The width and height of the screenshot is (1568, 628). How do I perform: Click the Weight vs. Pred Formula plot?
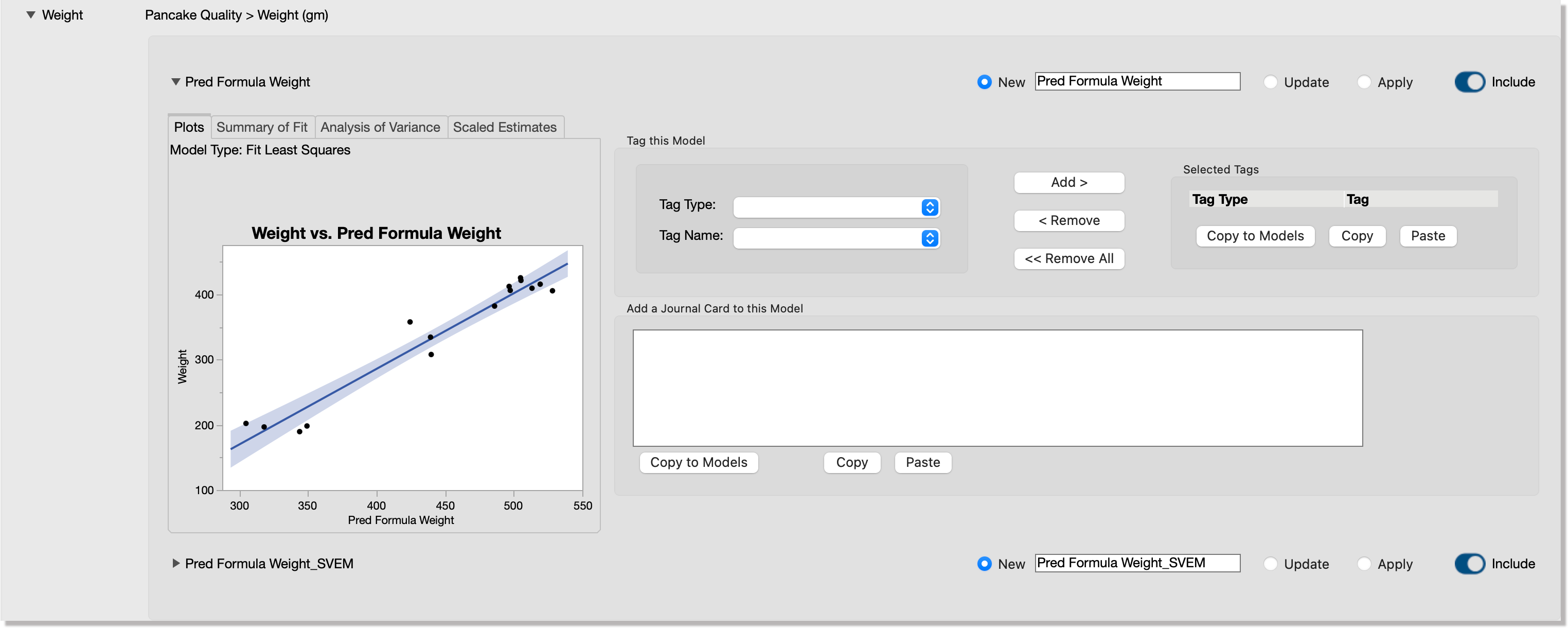(402, 368)
